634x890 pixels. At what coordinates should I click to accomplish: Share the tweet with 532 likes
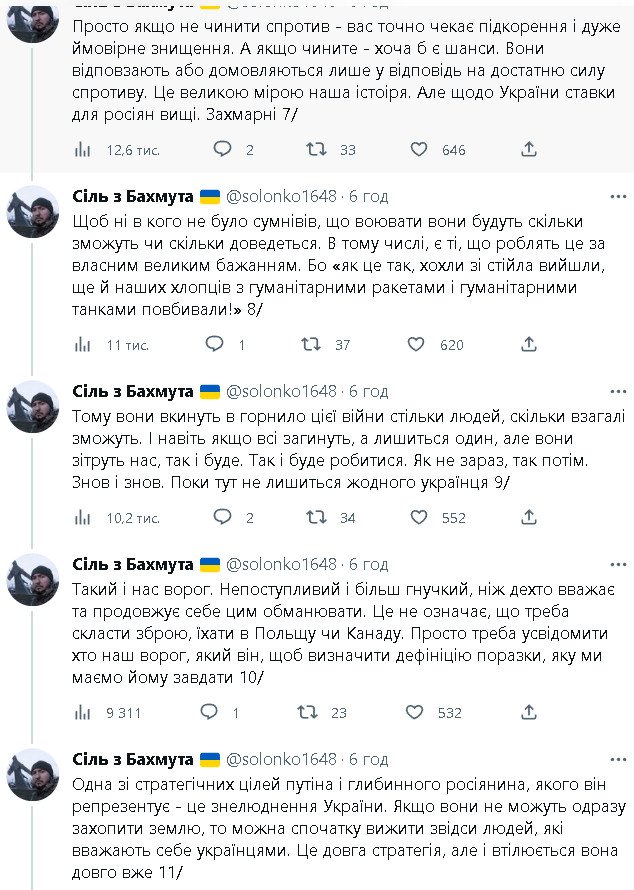pos(529,712)
